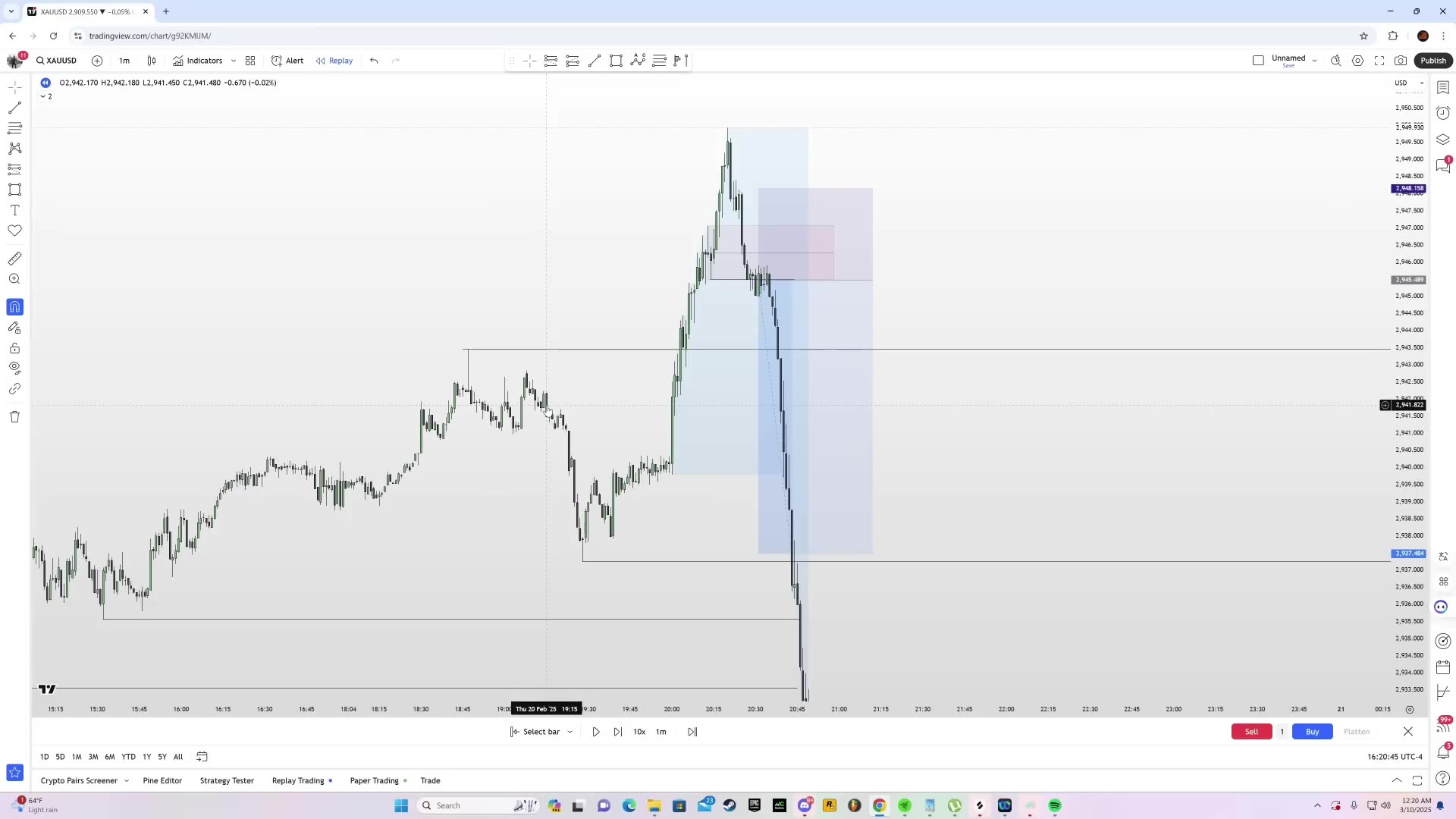This screenshot has height=819, width=1456.
Task: Click the Publish button
Action: (x=1433, y=61)
